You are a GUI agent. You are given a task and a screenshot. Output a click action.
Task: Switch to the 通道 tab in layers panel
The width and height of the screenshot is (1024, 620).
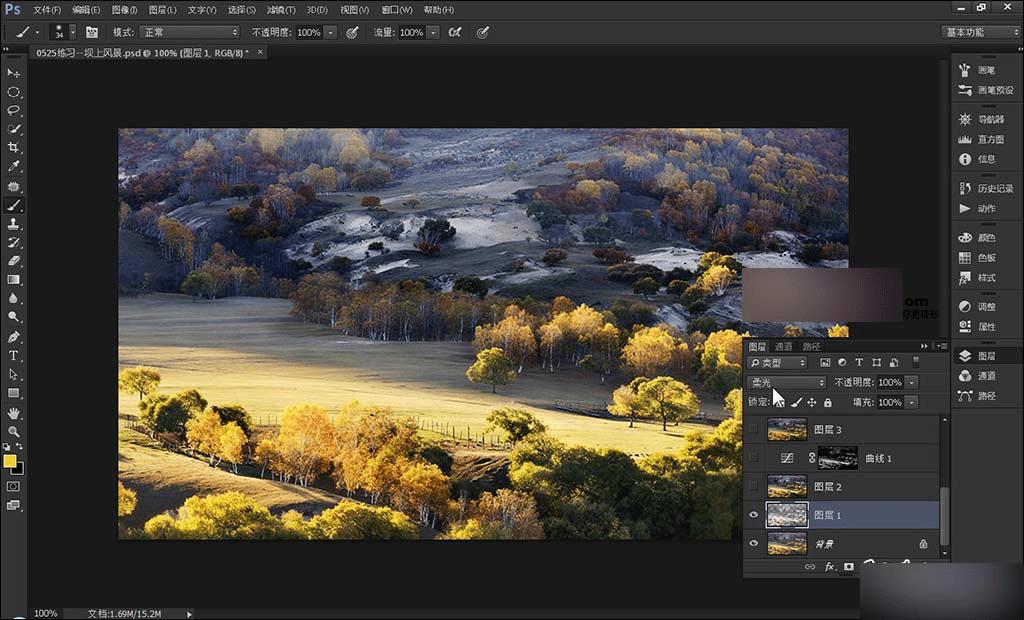tap(784, 346)
